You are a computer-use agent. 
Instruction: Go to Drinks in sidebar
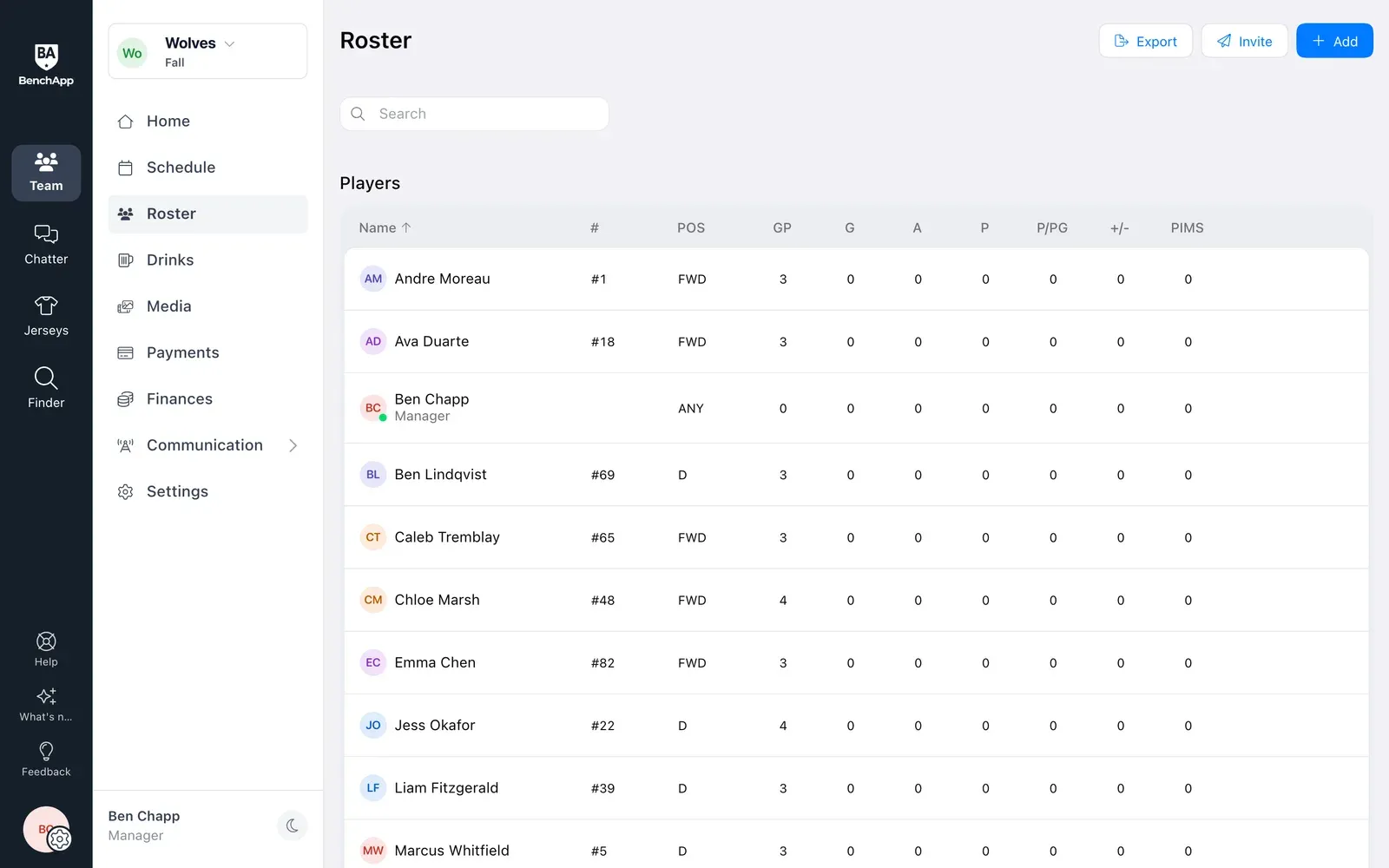click(207, 260)
